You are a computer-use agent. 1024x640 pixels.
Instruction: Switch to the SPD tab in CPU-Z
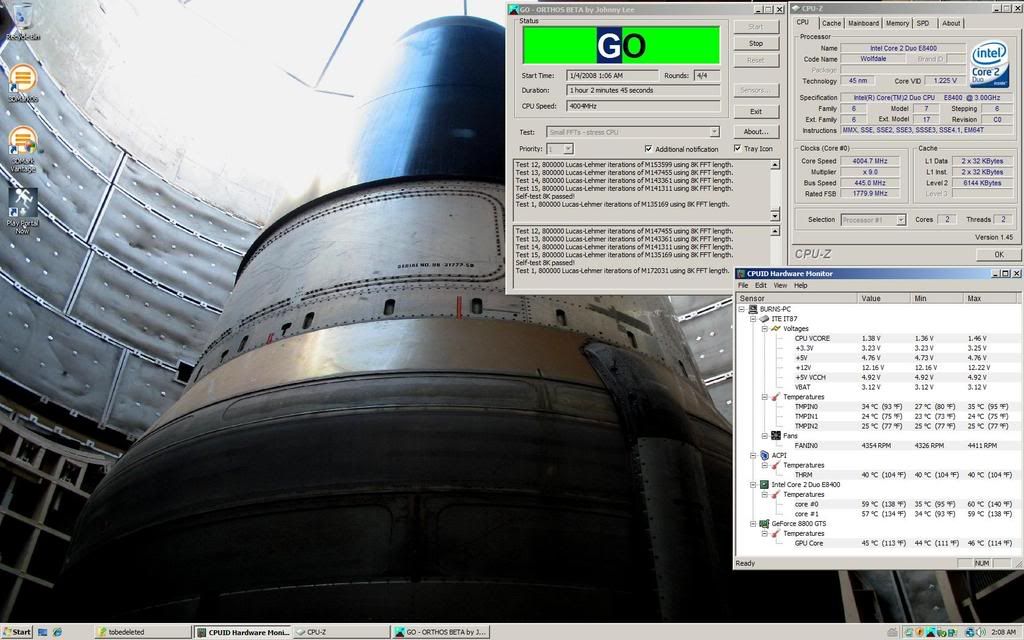coord(923,23)
